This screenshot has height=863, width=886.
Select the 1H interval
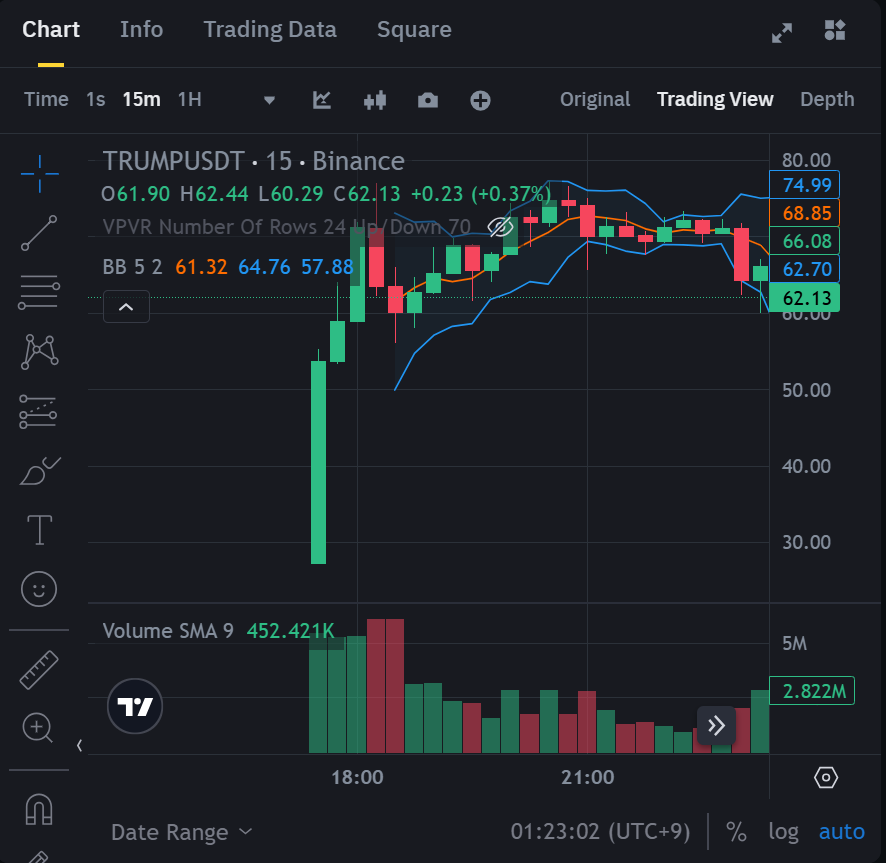coord(190,99)
